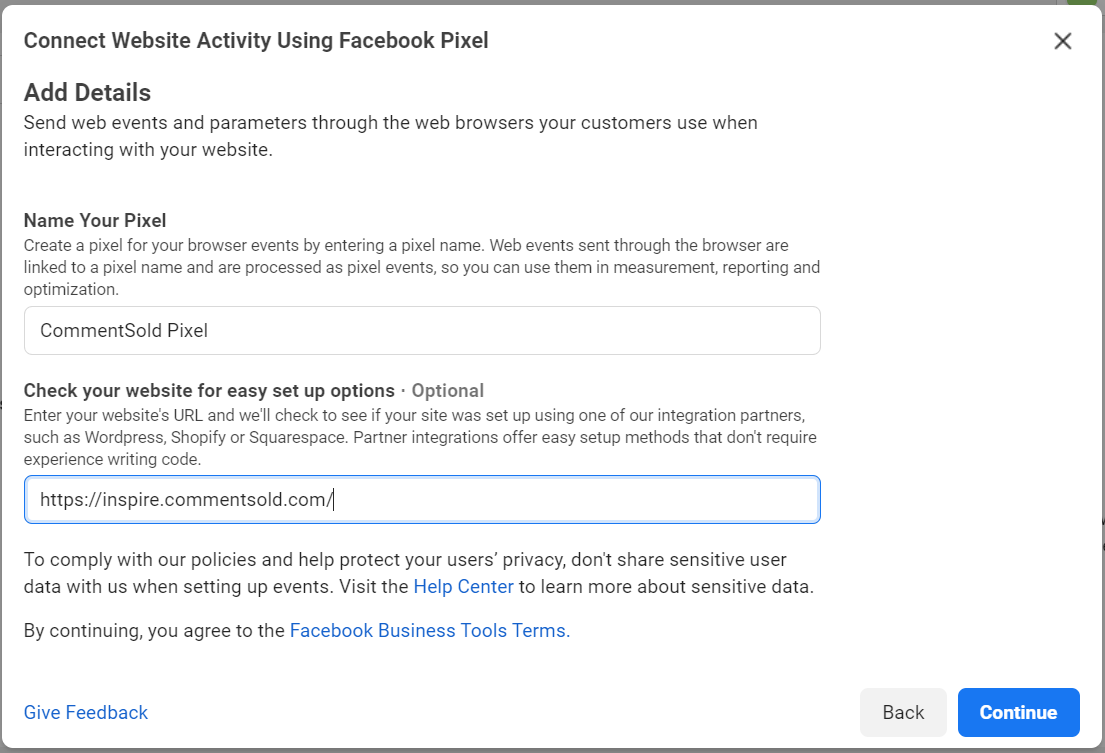The width and height of the screenshot is (1105, 753).
Task: Focus the website URL input field
Action: click(422, 499)
